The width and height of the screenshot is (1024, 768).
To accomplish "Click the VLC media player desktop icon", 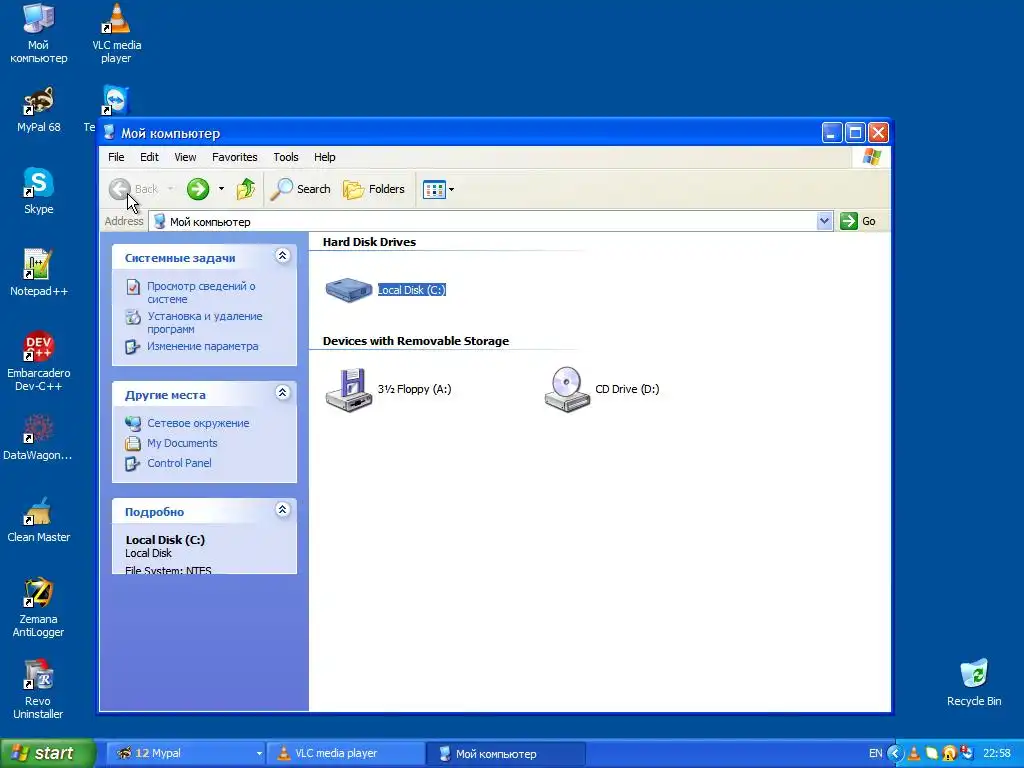I will [116, 33].
